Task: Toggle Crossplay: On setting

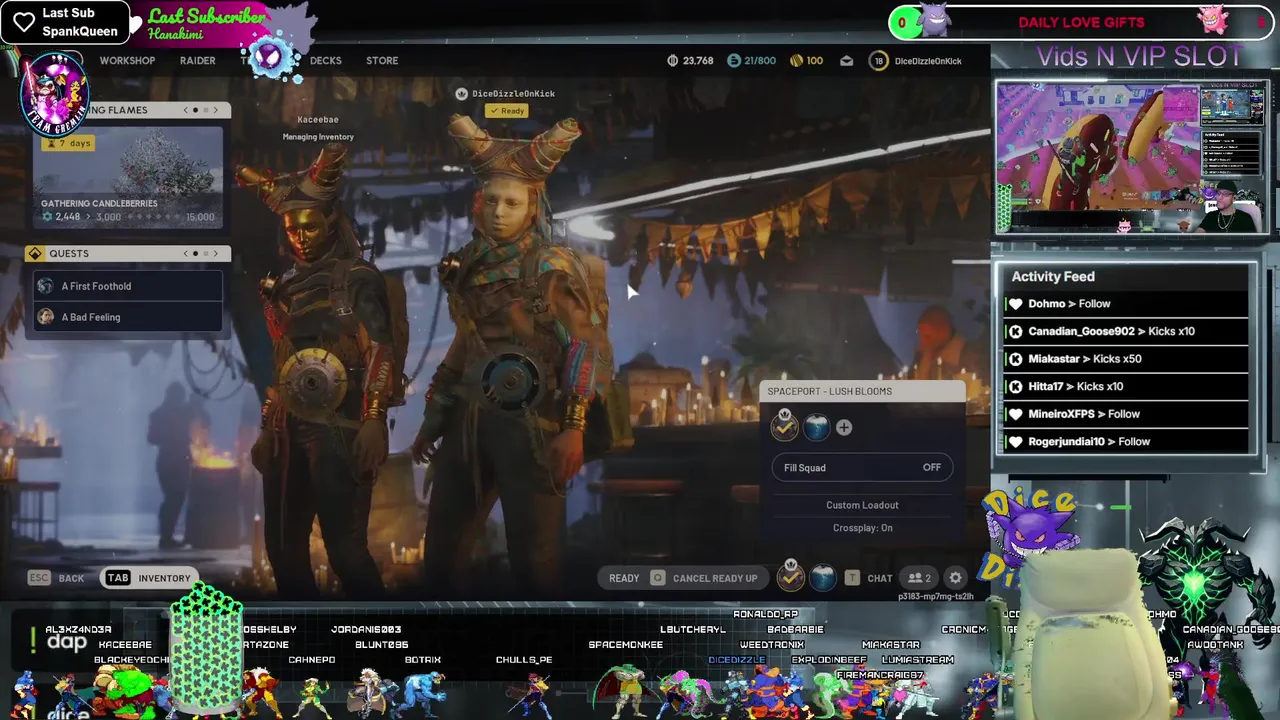Action: coord(862,528)
